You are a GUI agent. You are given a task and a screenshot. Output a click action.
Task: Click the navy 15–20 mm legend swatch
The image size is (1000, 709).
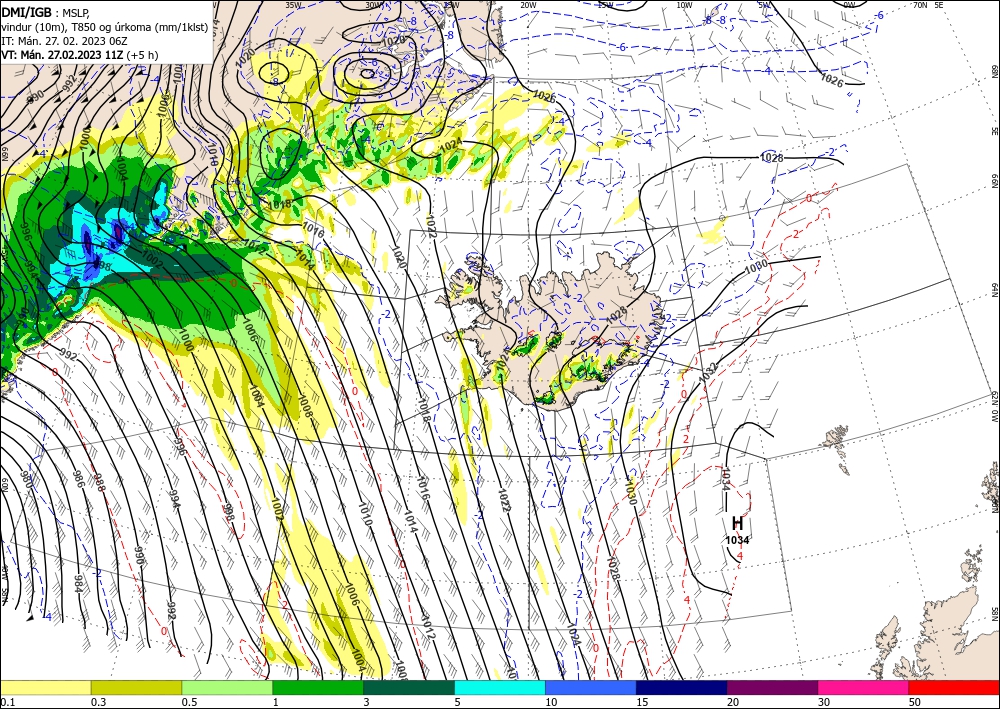pos(682,687)
